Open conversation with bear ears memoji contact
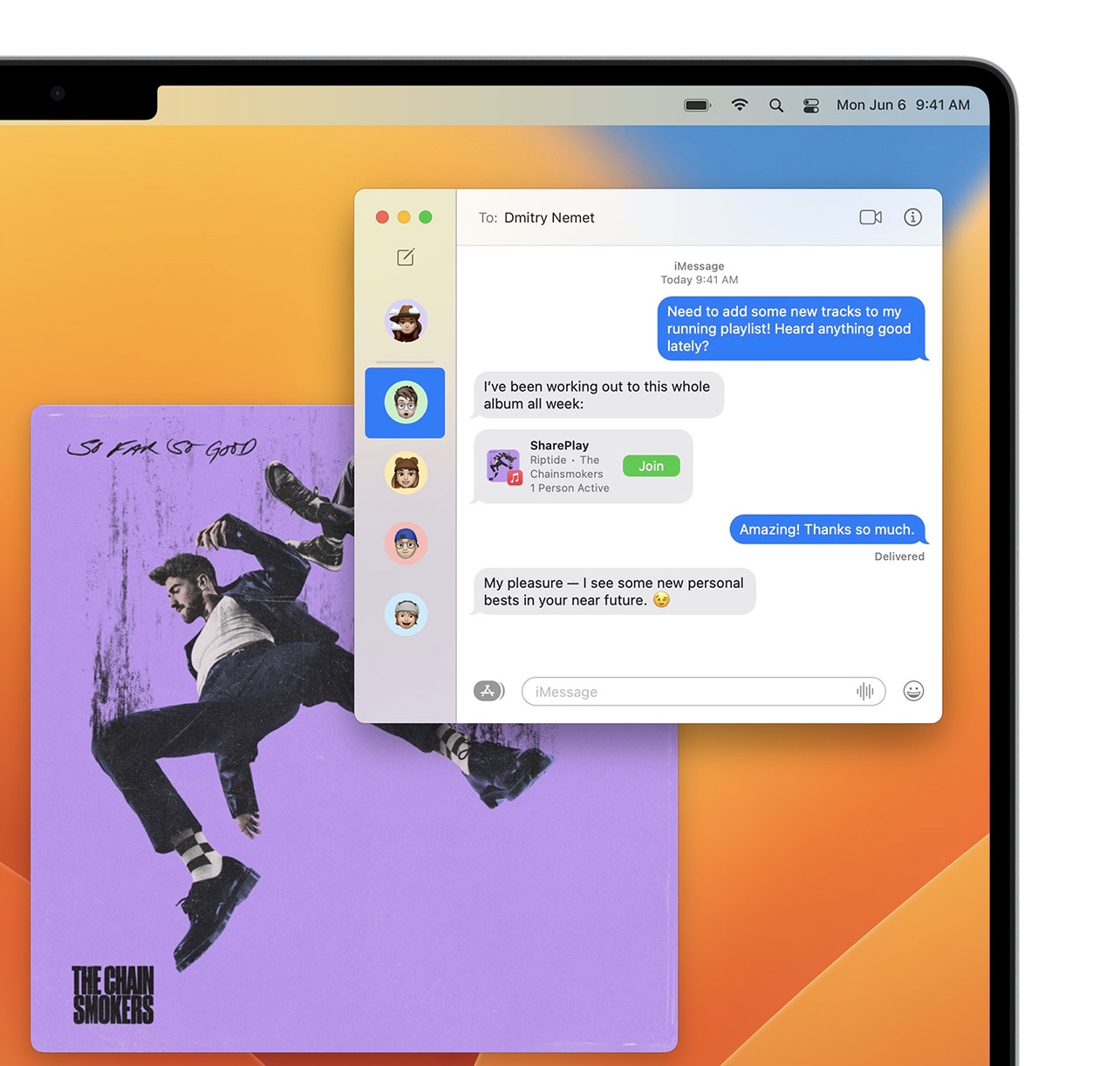Screen dimensions: 1120x1066 (x=406, y=473)
